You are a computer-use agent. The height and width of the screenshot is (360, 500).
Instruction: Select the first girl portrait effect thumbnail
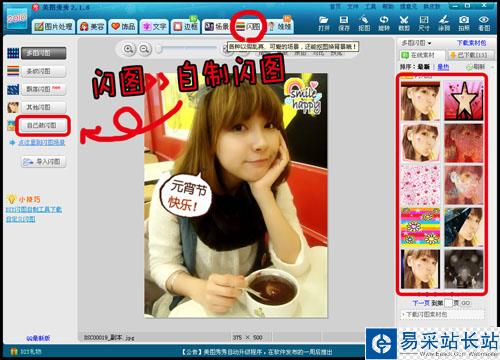point(420,100)
